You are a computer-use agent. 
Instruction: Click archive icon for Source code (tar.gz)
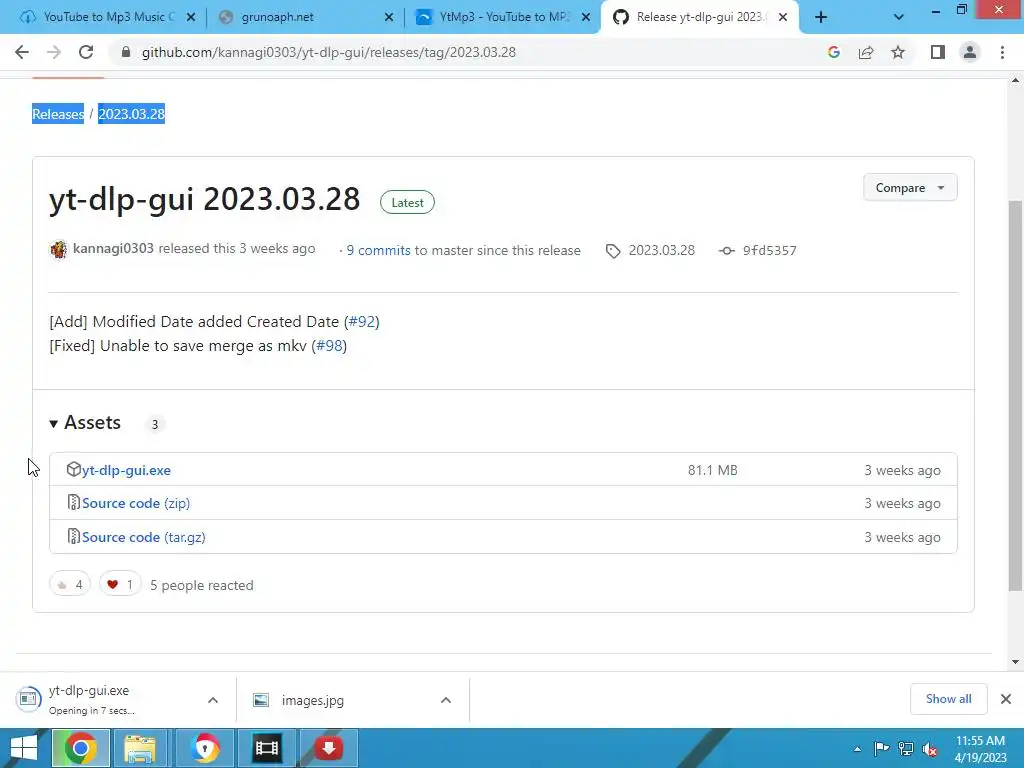(x=74, y=536)
